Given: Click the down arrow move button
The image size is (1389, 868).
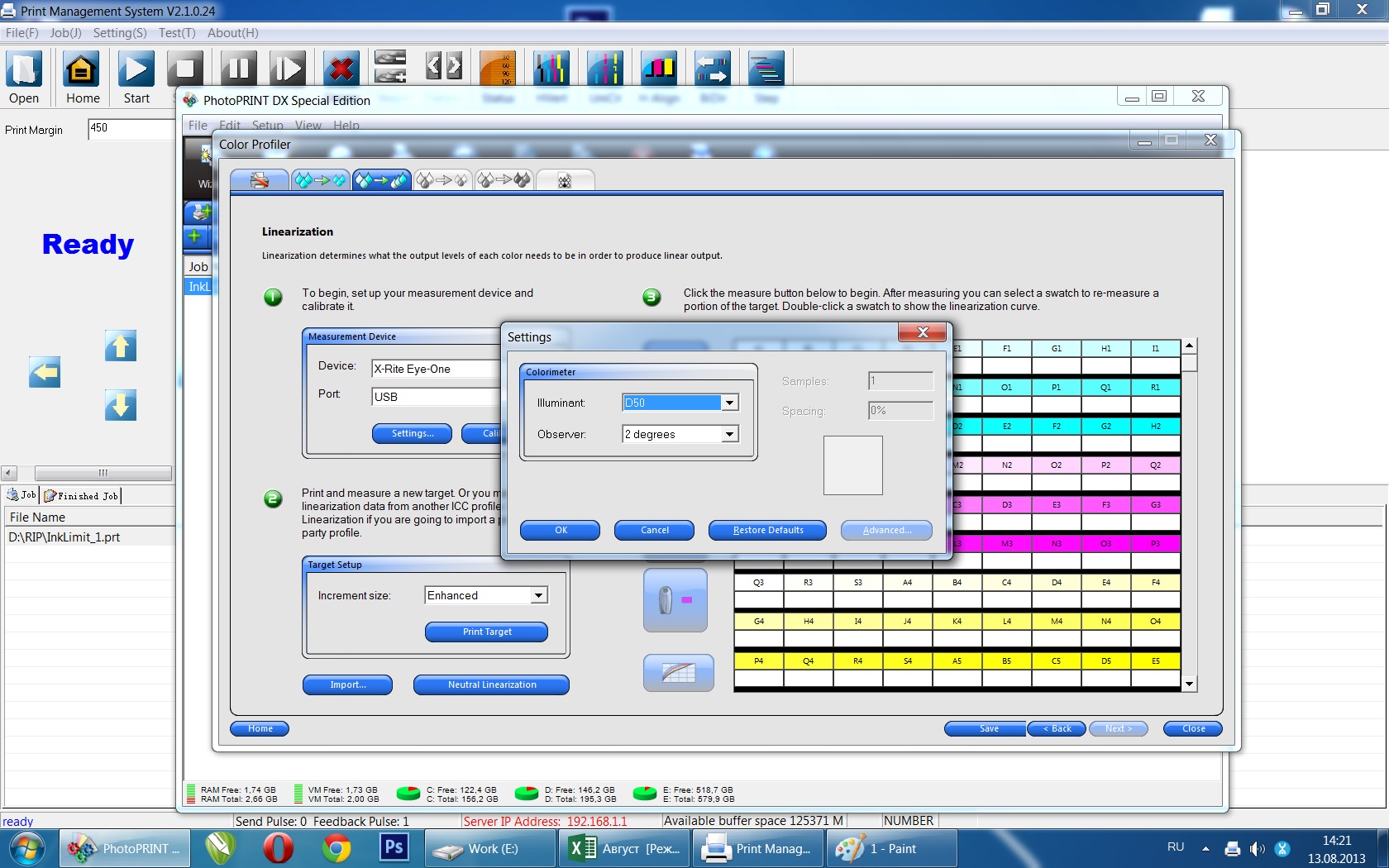Looking at the screenshot, I should coord(121,405).
